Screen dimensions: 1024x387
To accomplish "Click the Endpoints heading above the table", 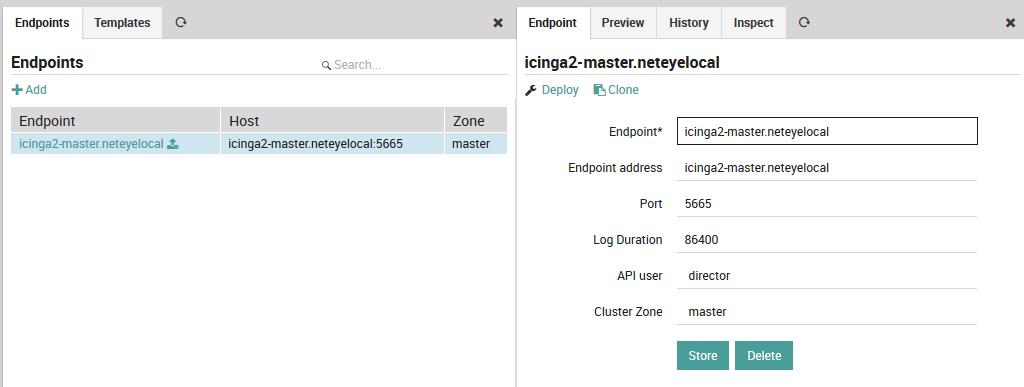I will pos(47,63).
